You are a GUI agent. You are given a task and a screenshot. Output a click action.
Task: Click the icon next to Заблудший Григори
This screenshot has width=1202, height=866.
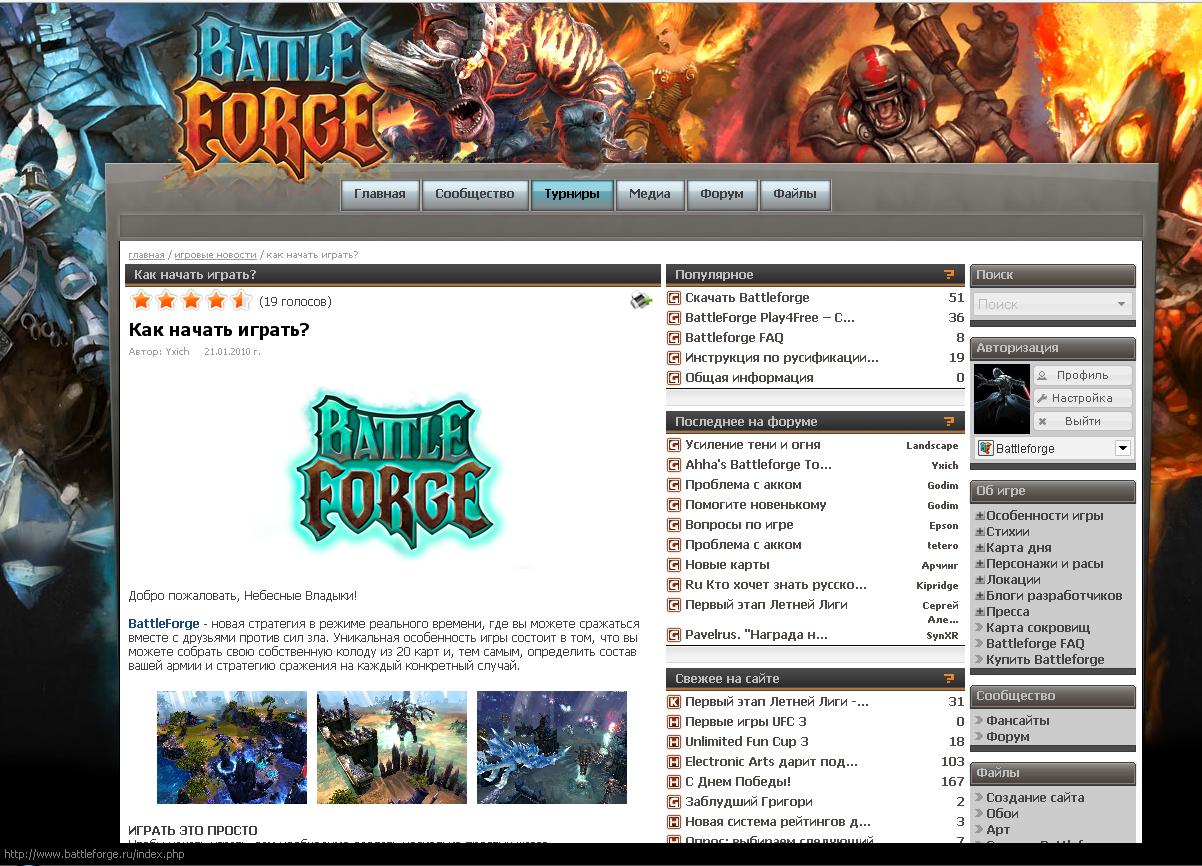(x=674, y=802)
